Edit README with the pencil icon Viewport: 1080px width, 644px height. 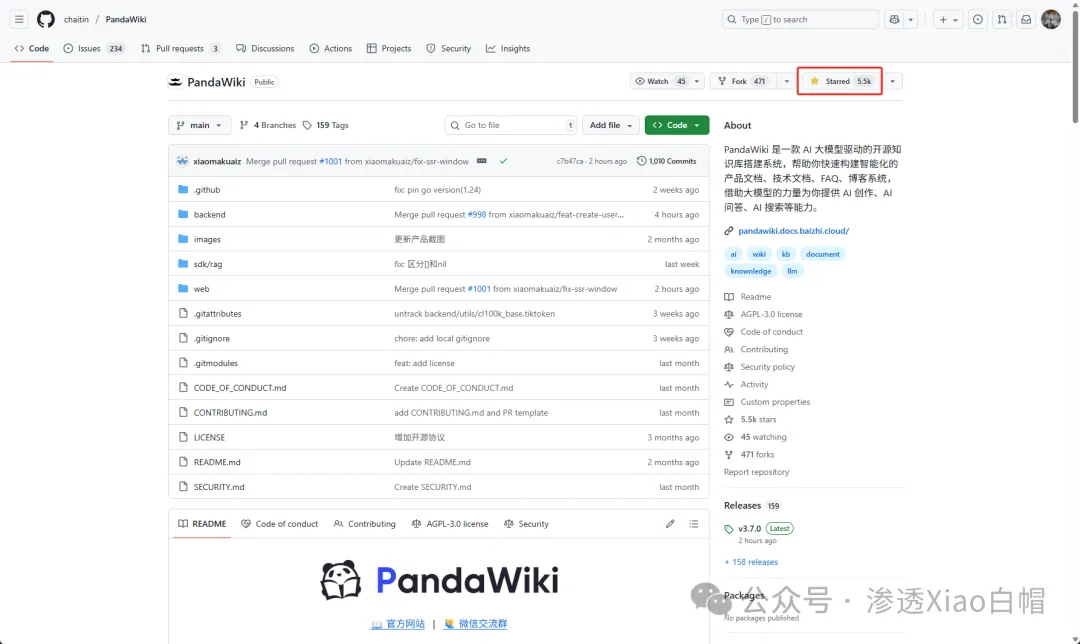tap(670, 524)
